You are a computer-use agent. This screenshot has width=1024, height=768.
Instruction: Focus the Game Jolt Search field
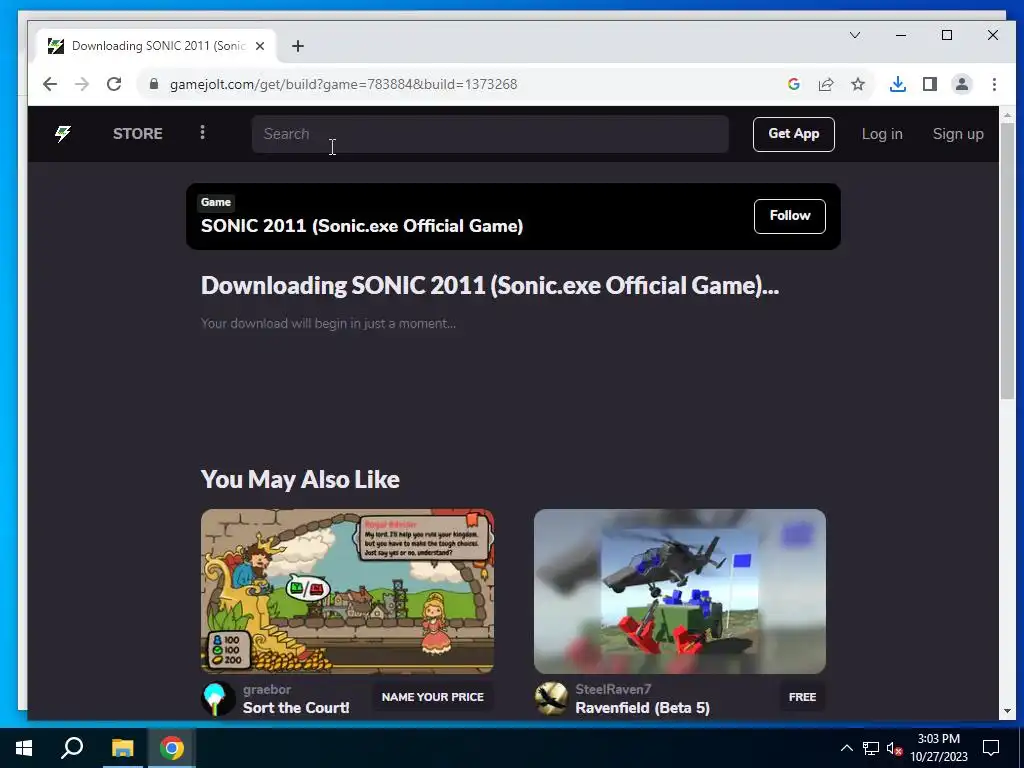490,134
